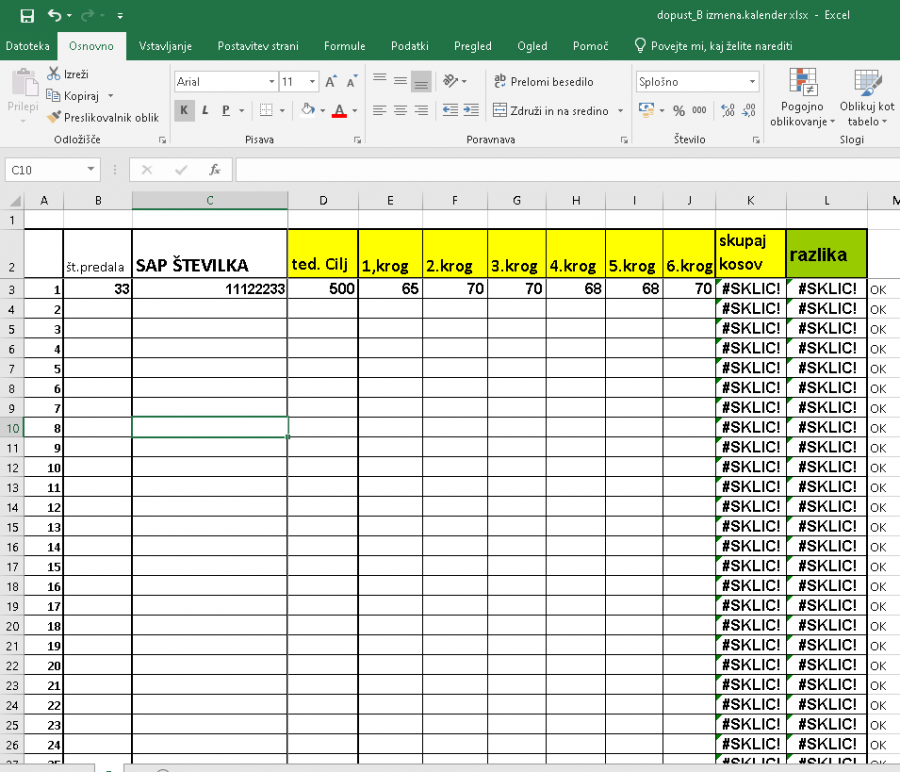Image resolution: width=900 pixels, height=772 pixels.
Task: Click the percent style icon
Action: (679, 111)
